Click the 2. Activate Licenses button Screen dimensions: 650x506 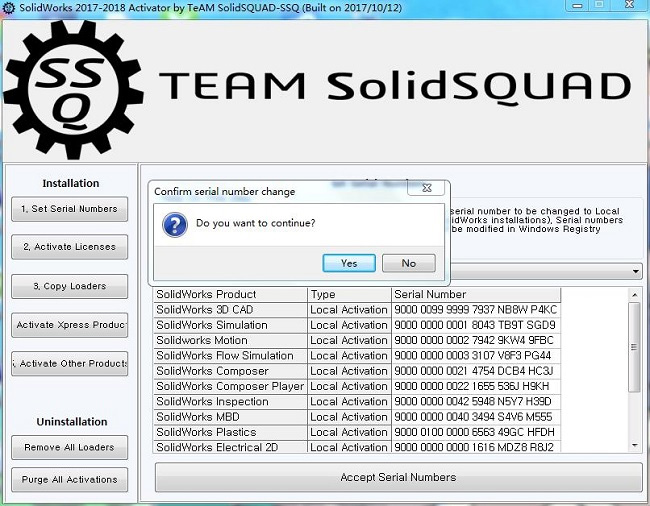point(70,247)
